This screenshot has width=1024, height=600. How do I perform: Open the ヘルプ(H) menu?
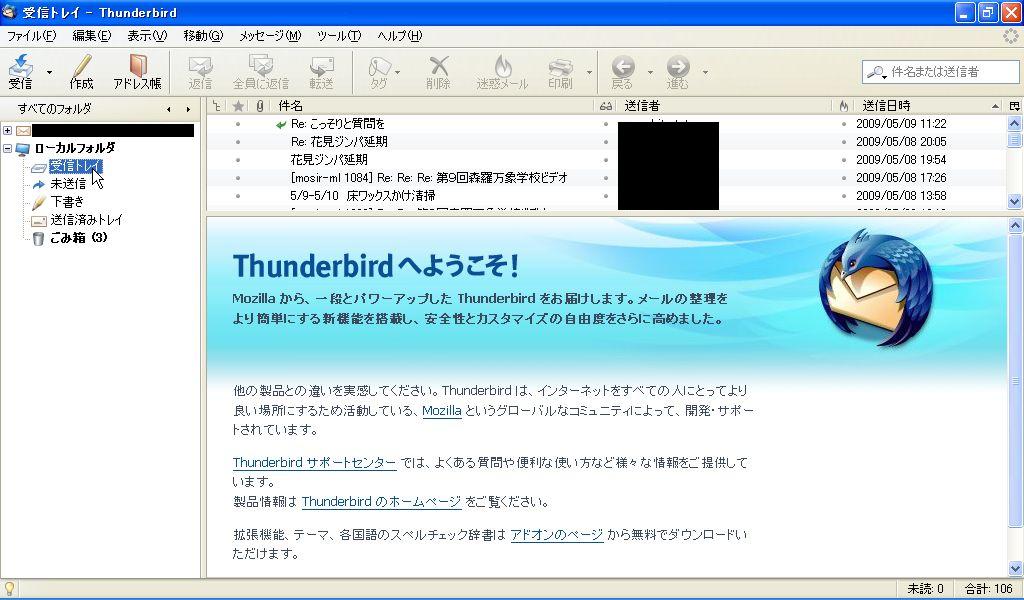[x=400, y=36]
